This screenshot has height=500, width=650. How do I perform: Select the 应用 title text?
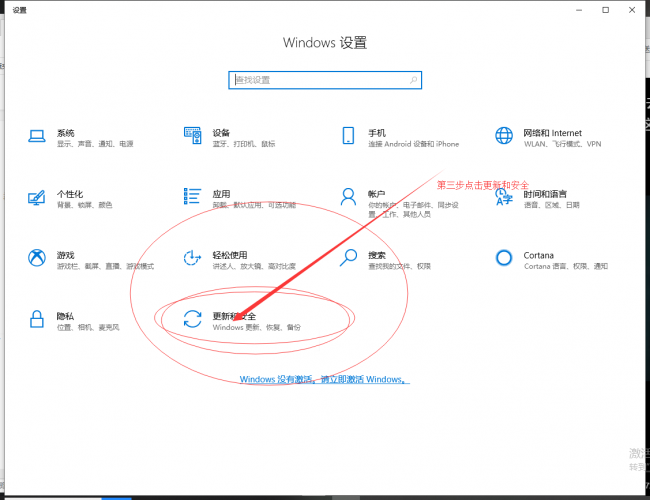(221, 194)
